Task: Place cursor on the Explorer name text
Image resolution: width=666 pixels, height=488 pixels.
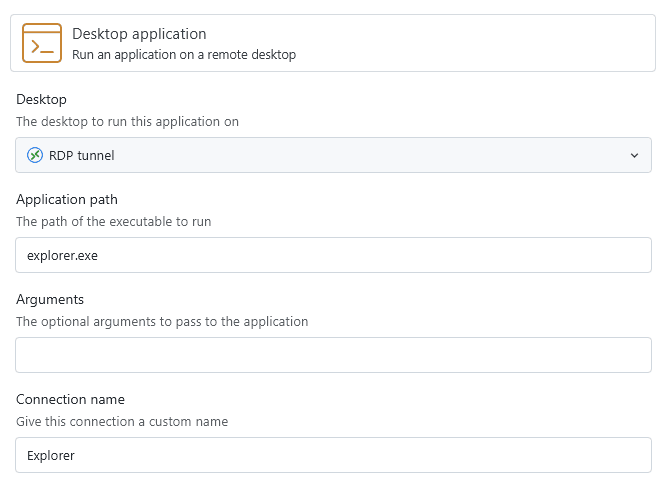Action: (51, 455)
